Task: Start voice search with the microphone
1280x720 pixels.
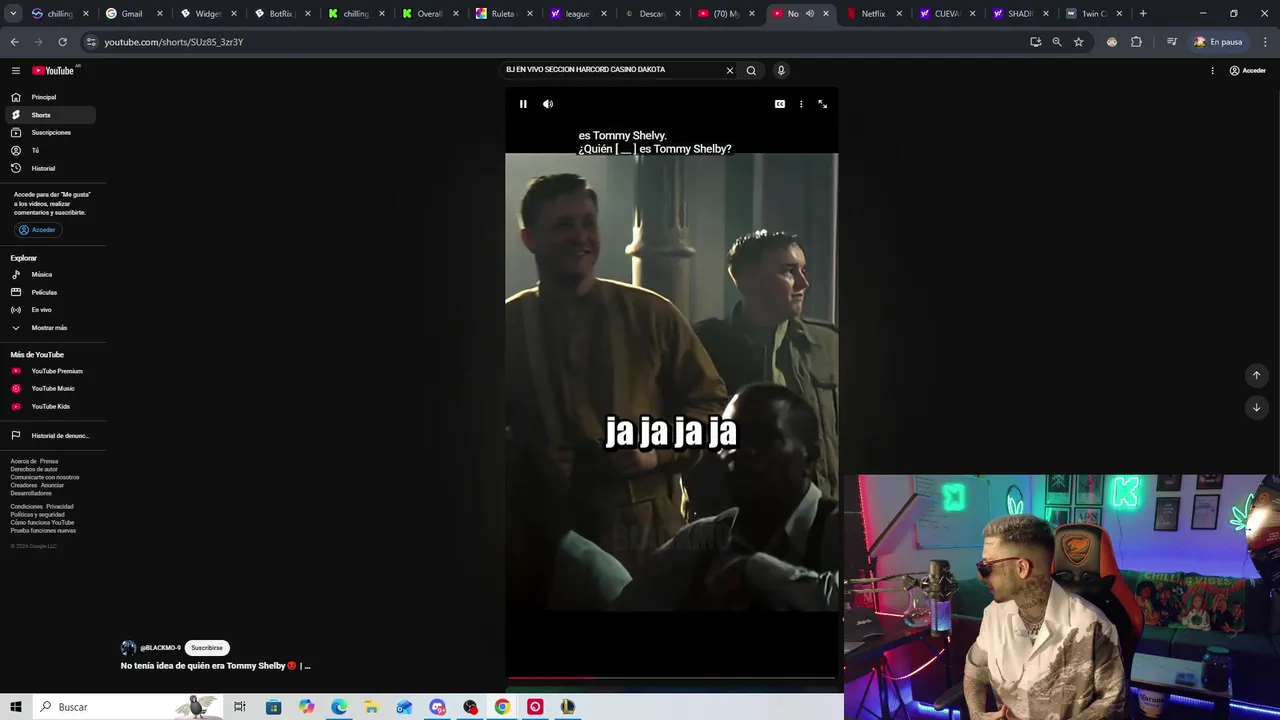Action: [x=781, y=70]
